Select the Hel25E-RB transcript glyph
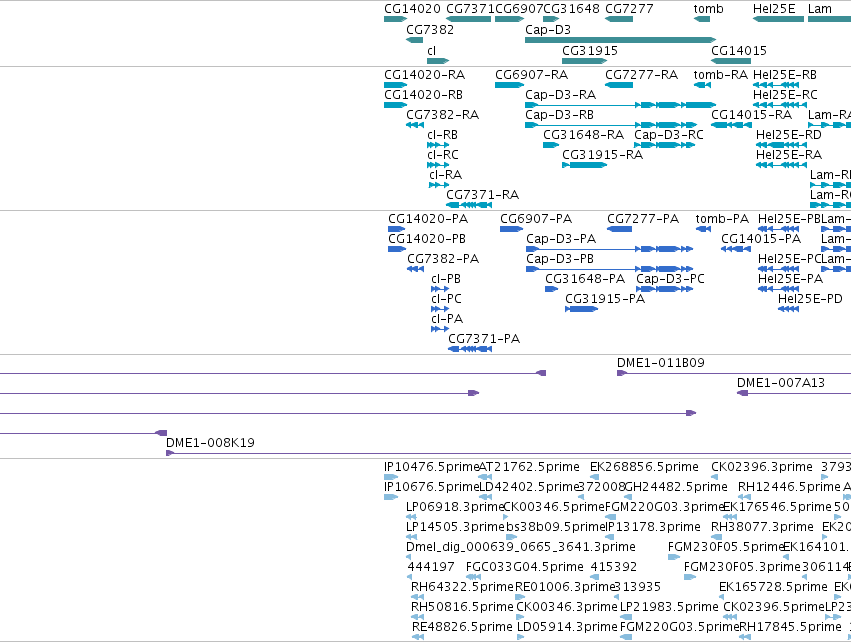Screen dimensions: 851x642 pyautogui.click(x=776, y=85)
